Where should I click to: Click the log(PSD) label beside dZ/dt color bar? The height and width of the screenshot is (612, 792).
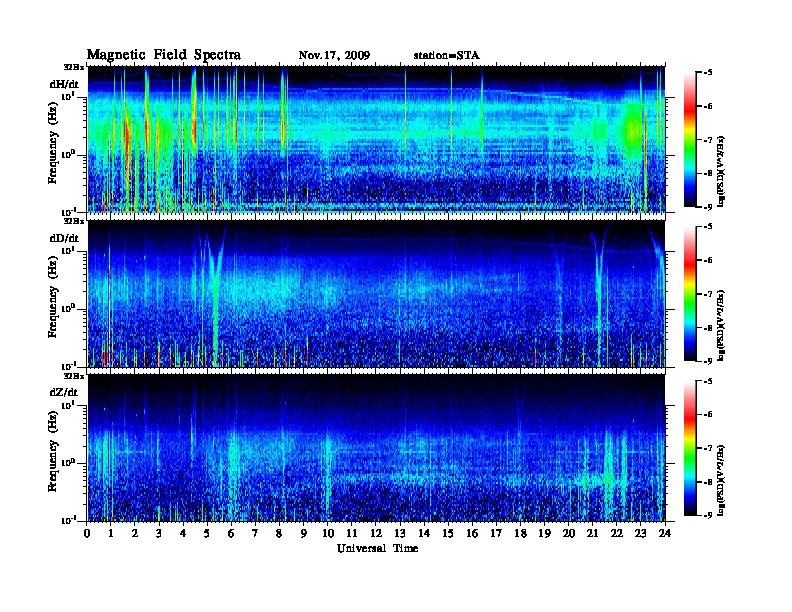click(722, 480)
